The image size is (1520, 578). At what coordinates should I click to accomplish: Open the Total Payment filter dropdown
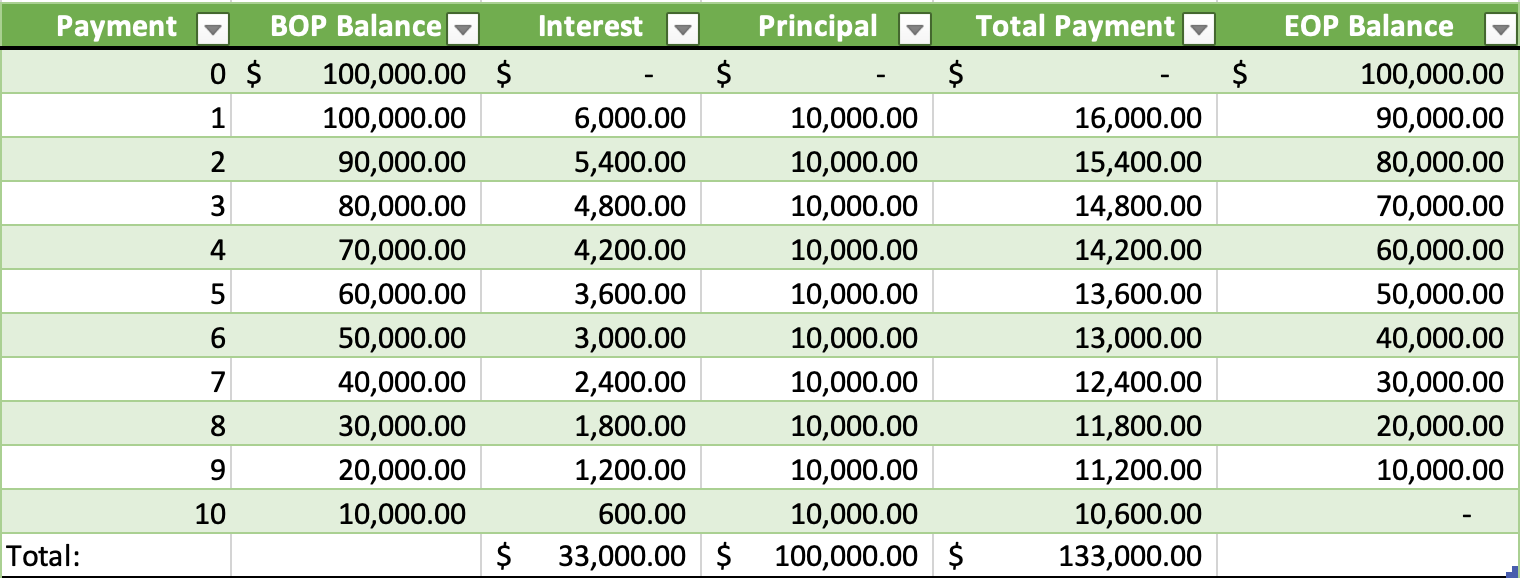[1199, 30]
